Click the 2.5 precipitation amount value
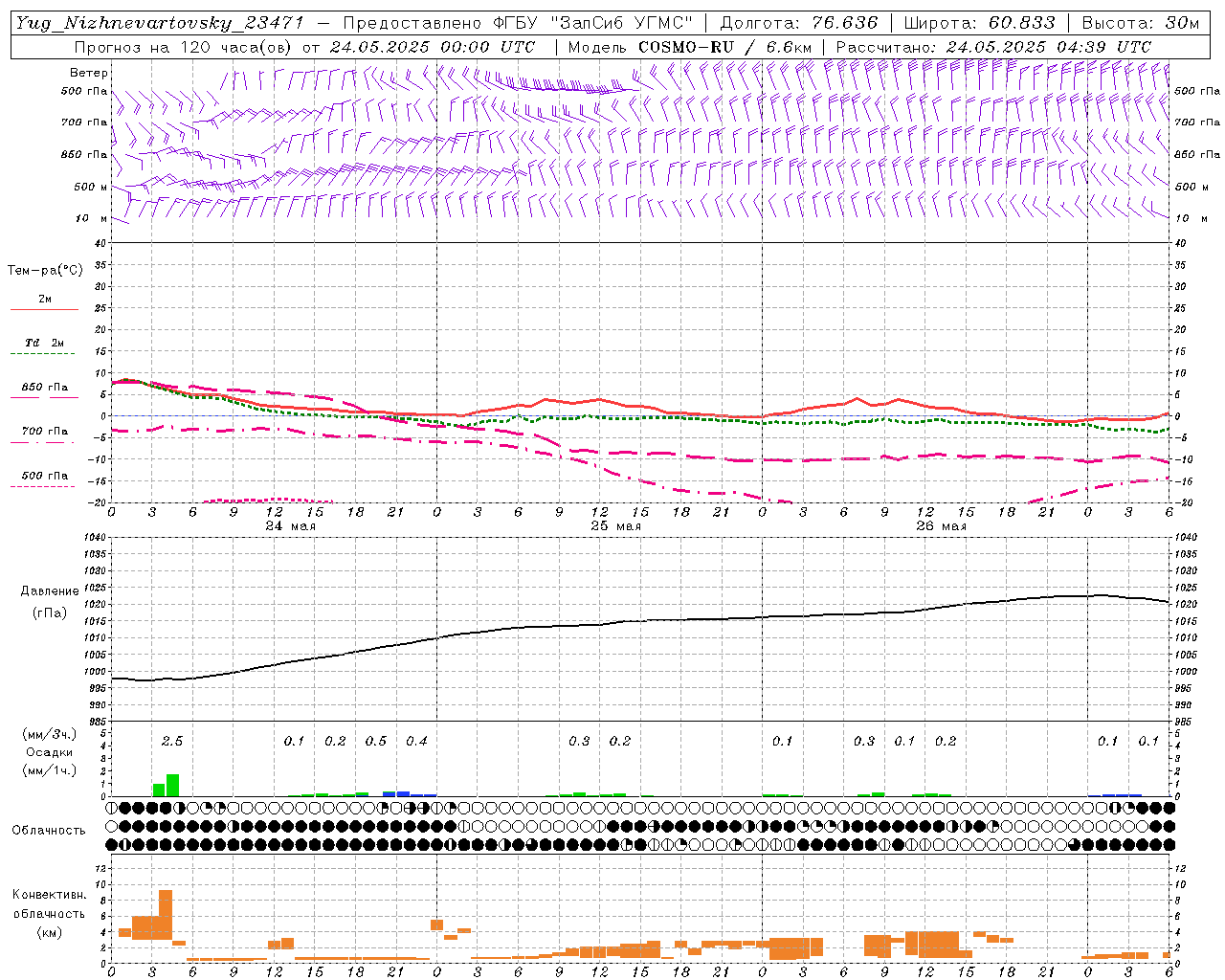The image size is (1225, 980). [x=172, y=741]
